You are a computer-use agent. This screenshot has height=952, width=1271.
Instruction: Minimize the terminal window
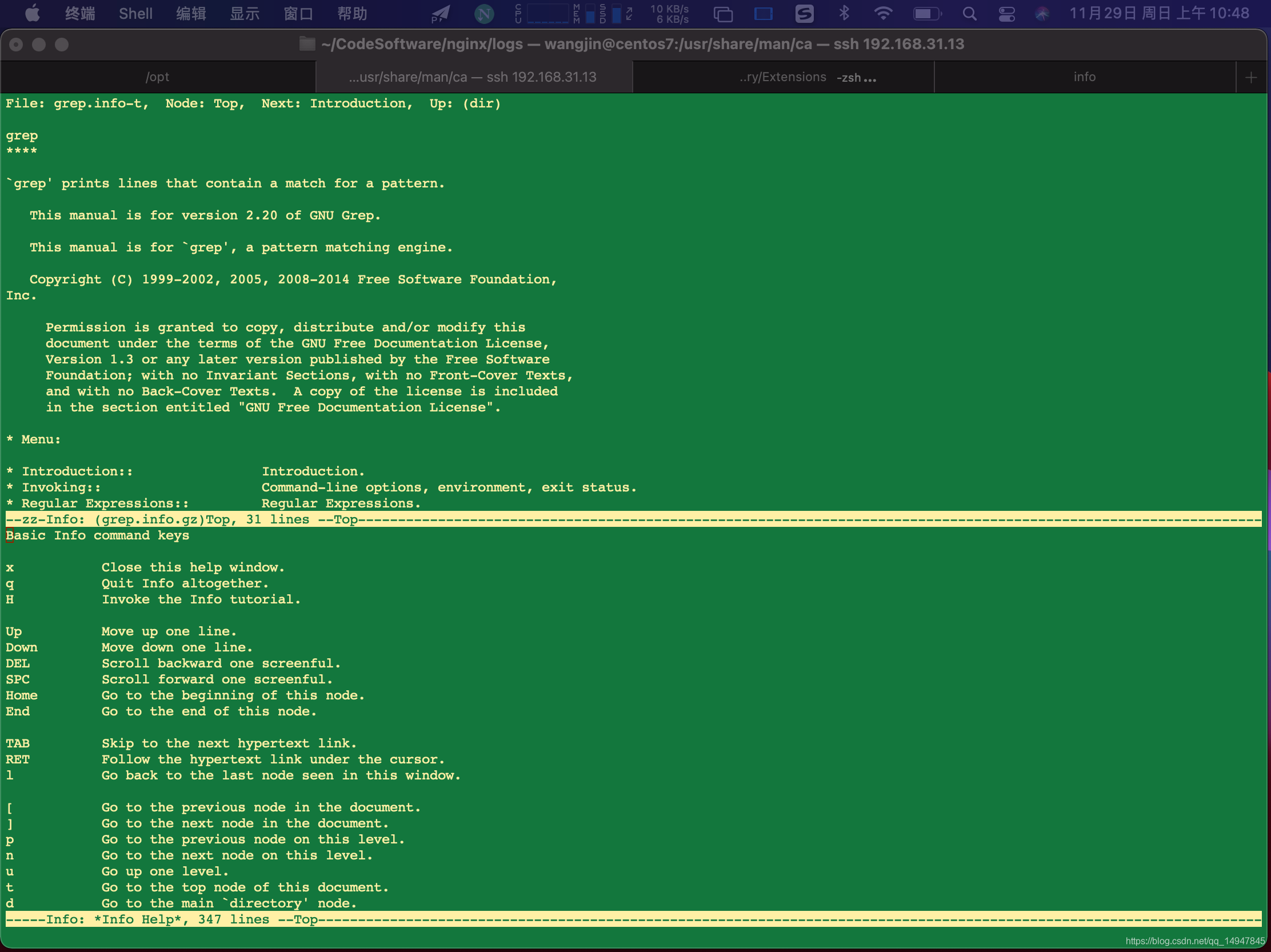[39, 45]
